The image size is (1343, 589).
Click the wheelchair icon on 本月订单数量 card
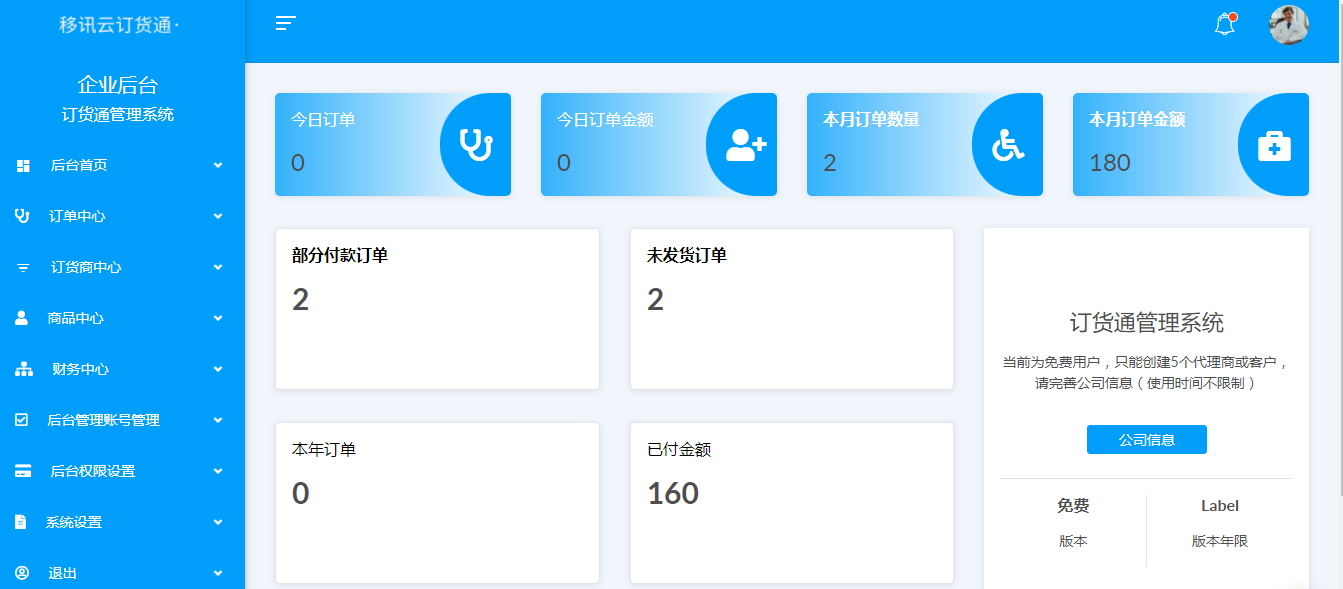click(1008, 145)
